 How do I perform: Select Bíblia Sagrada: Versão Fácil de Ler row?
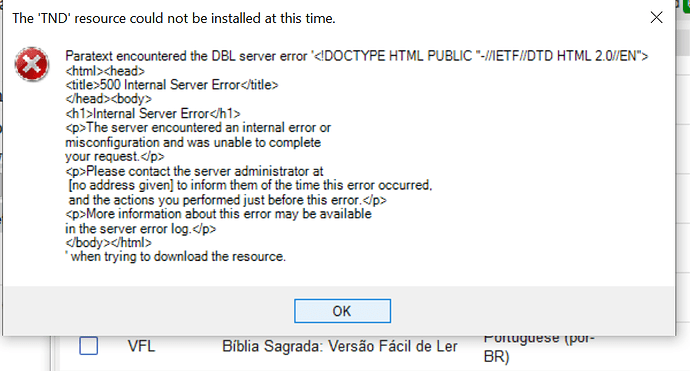340,346
